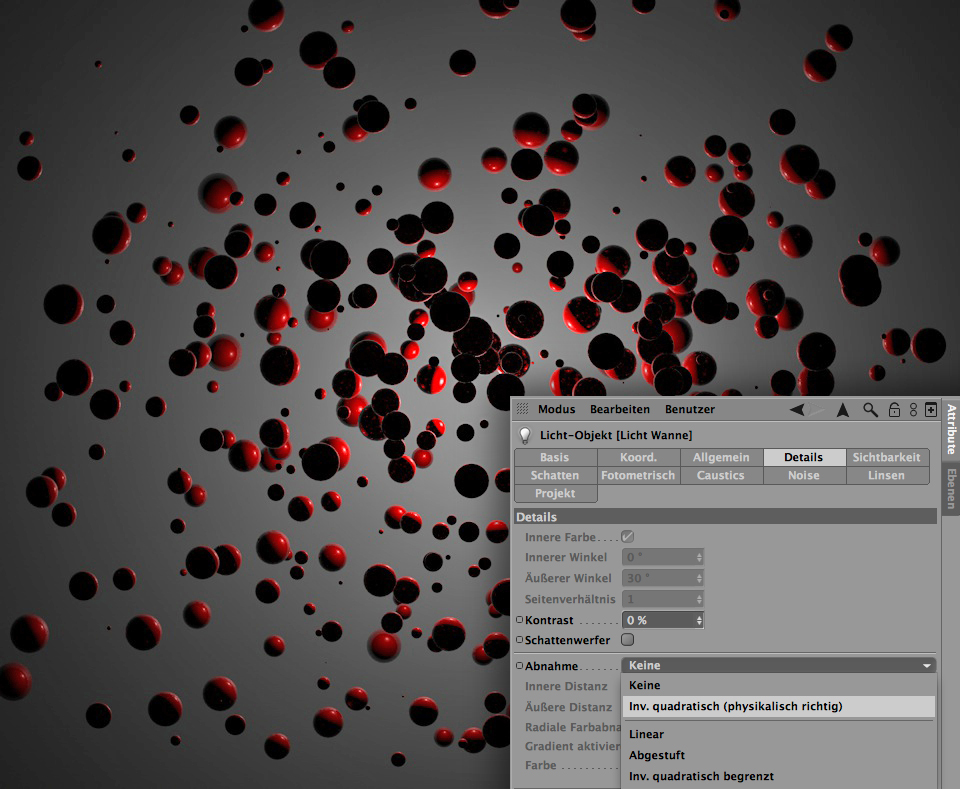Click Kontrast stepper arrows
Viewport: 960px width, 789px height.
[699, 620]
